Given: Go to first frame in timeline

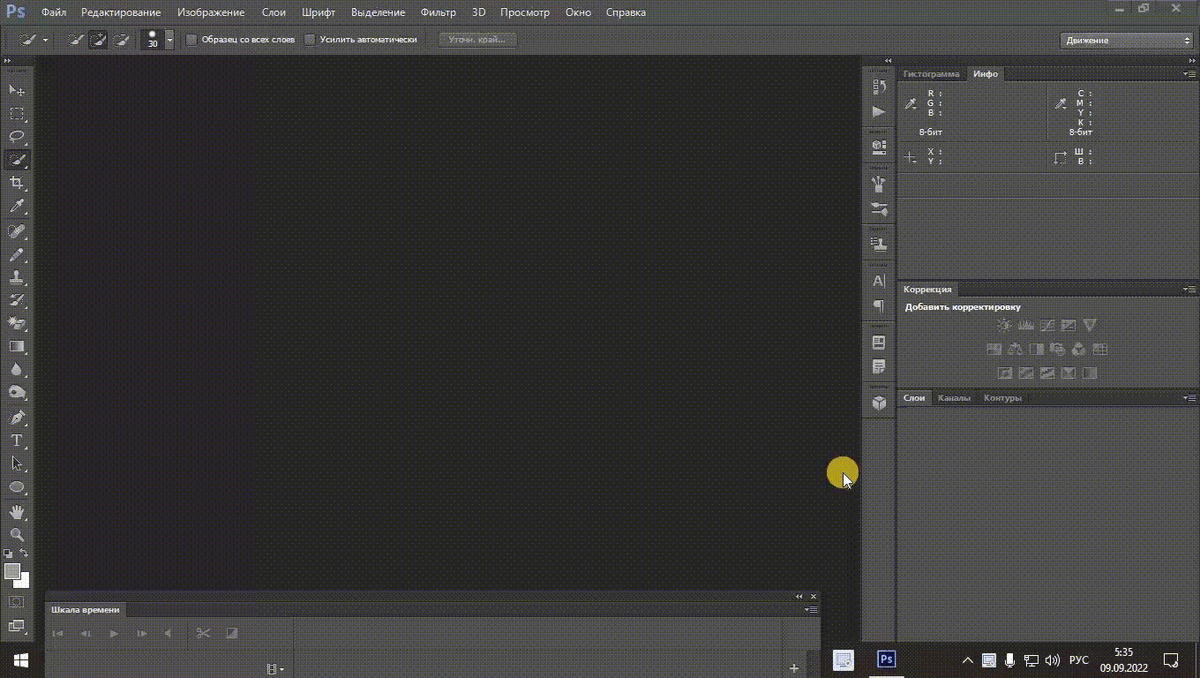Looking at the screenshot, I should [58, 633].
